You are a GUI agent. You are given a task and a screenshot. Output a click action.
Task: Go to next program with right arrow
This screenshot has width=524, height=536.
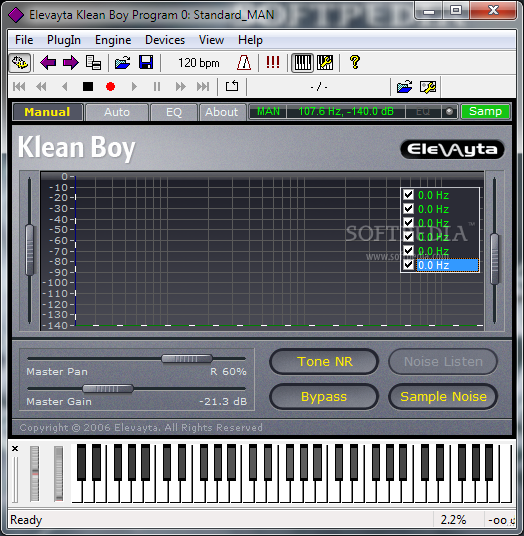tap(71, 63)
